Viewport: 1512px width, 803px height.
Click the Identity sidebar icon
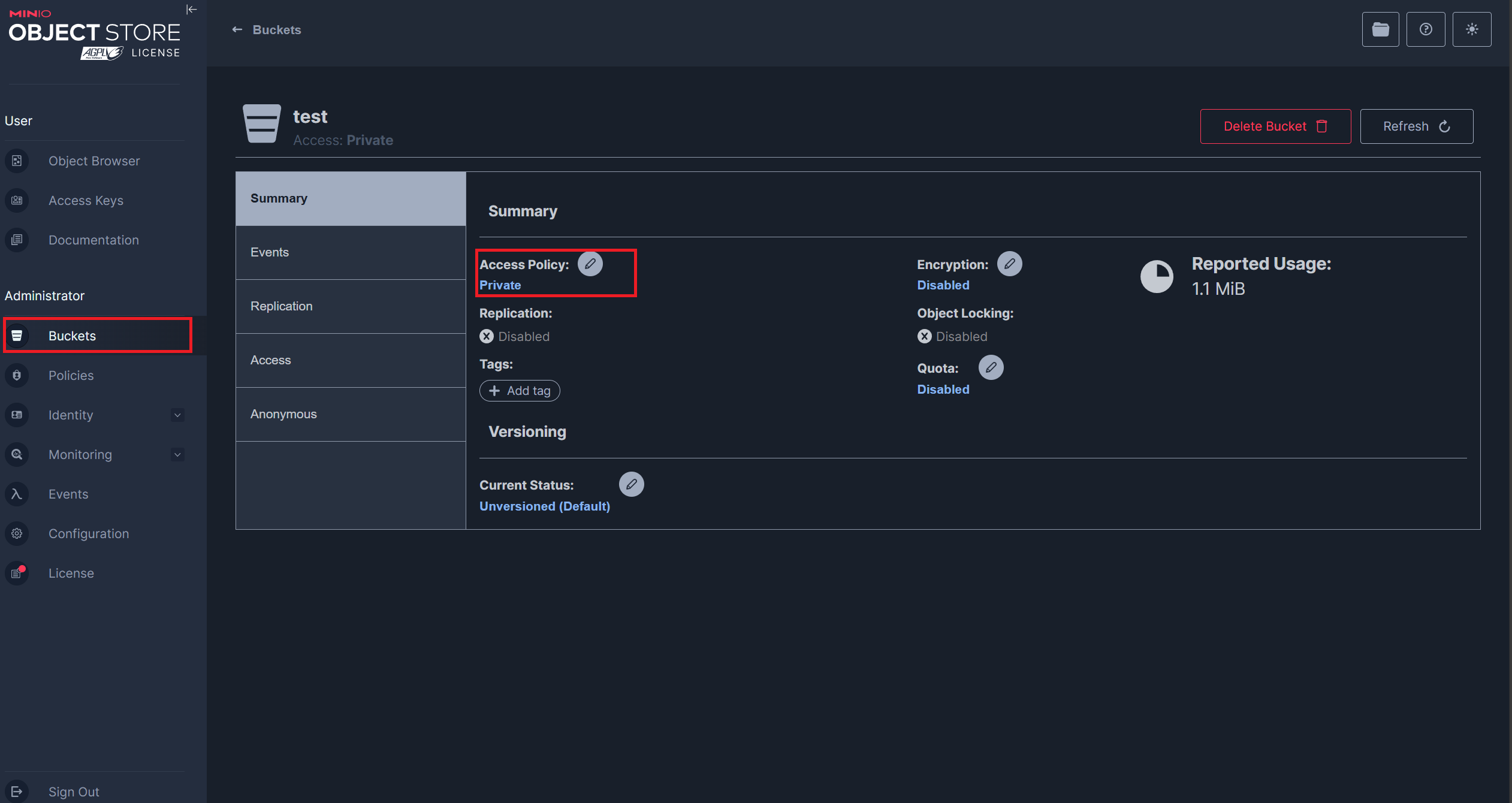[17, 415]
